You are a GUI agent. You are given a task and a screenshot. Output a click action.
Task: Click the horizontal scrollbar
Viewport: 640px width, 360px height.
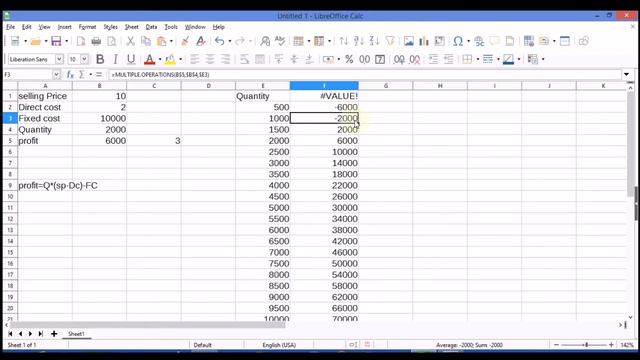[147, 325]
